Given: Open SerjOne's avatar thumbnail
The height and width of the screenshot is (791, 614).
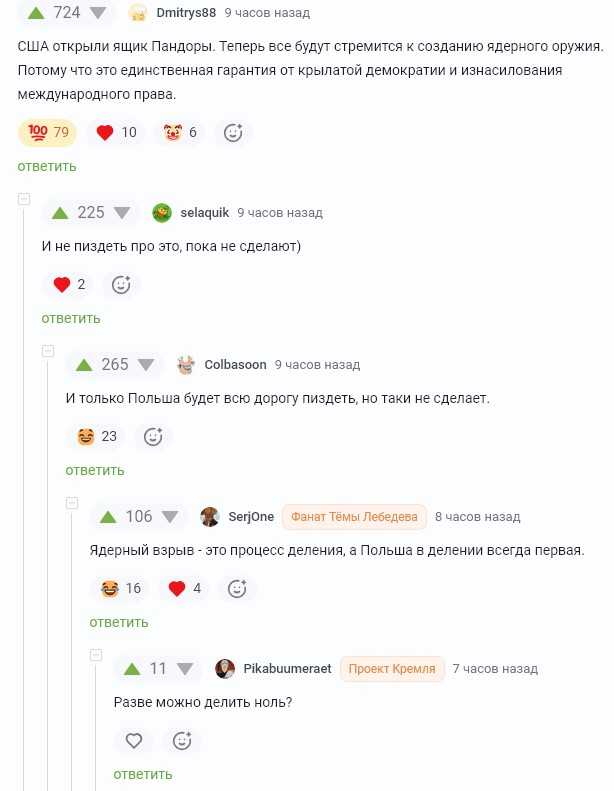Looking at the screenshot, I should [x=210, y=517].
